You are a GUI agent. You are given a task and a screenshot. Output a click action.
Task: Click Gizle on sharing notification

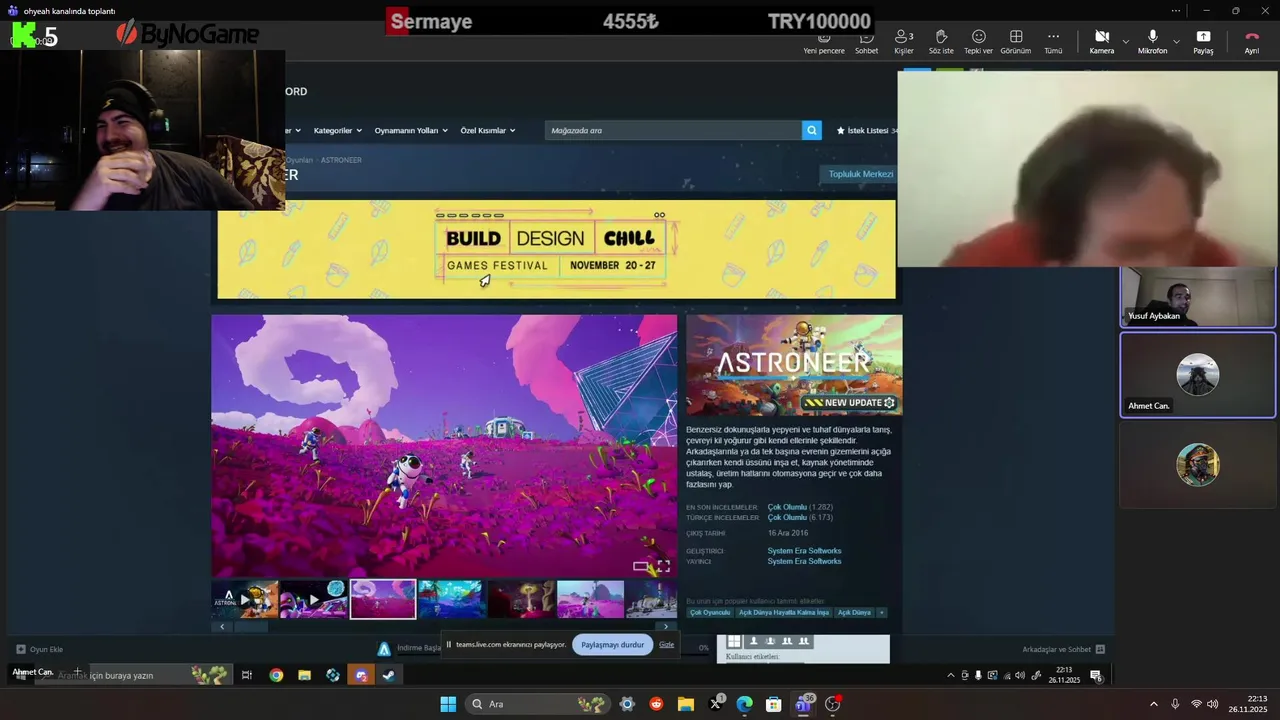[x=666, y=645]
